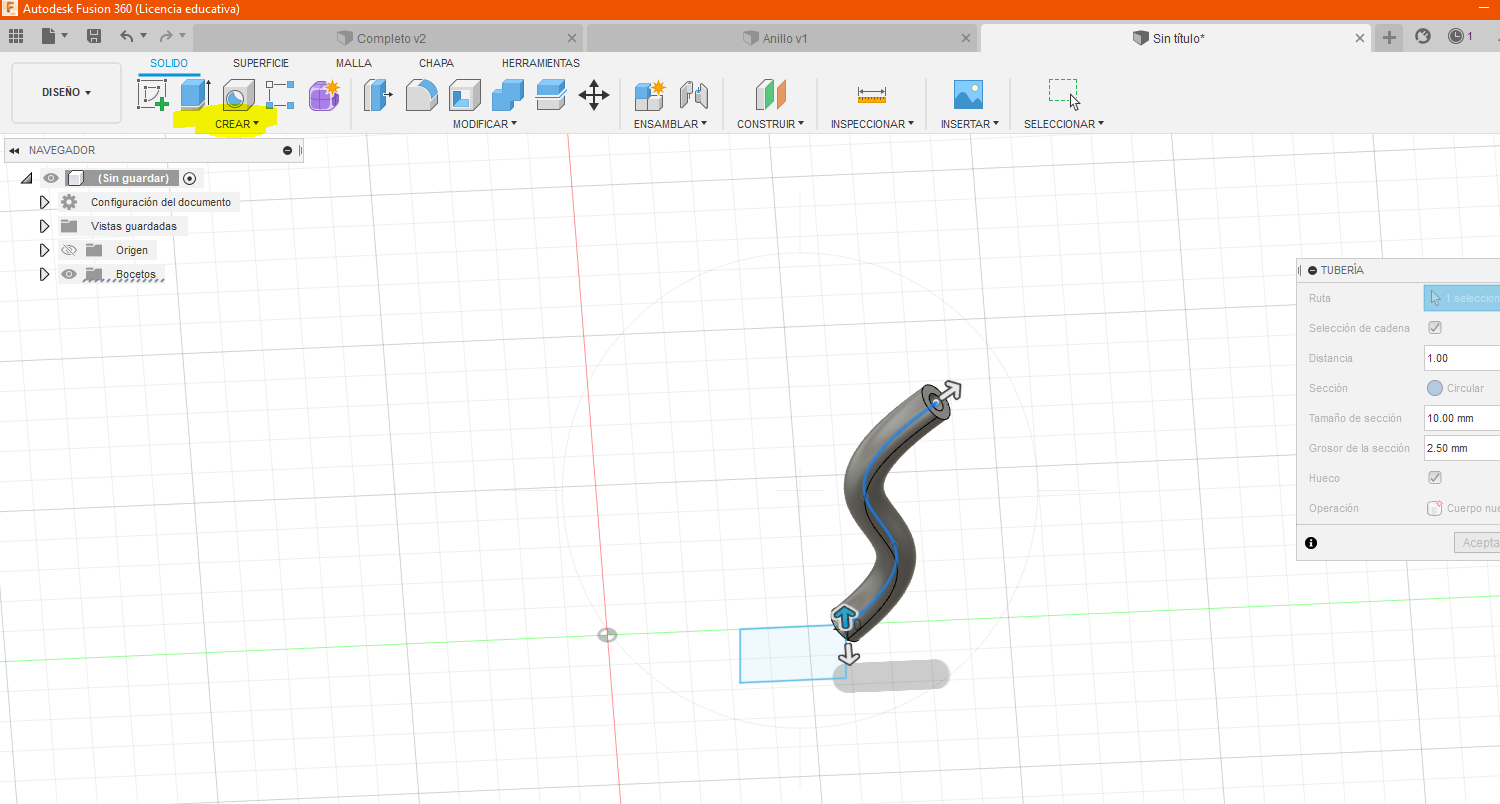Activate the Fillet tool
Viewport: 1500px width, 804px height.
coord(421,95)
